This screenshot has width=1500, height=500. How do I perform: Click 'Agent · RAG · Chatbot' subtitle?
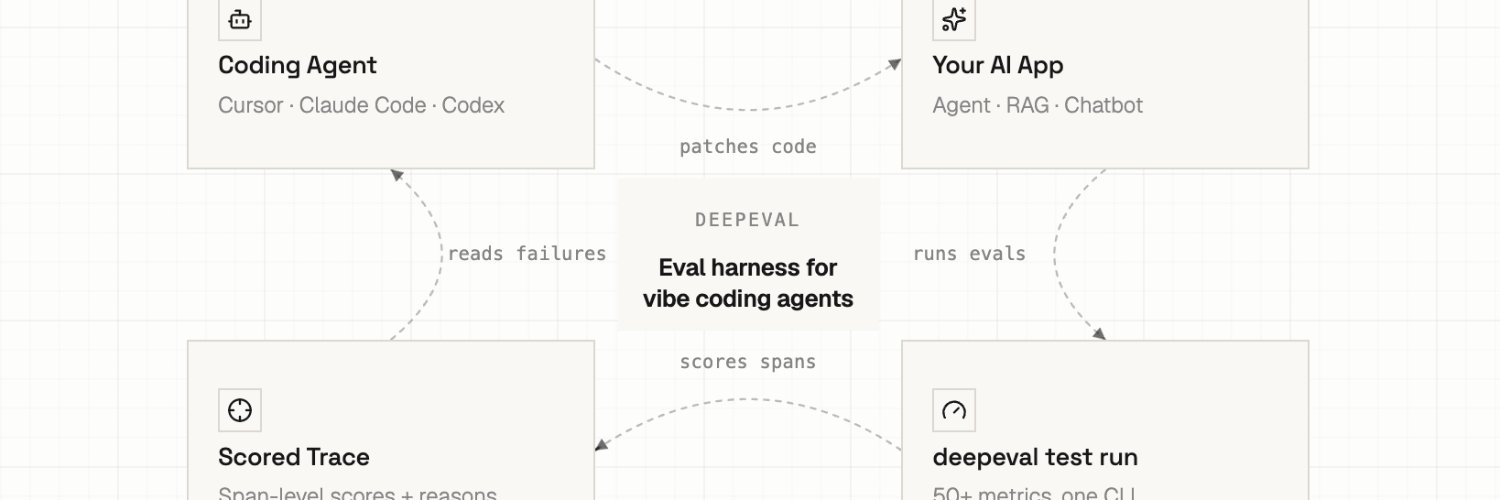pos(1038,105)
